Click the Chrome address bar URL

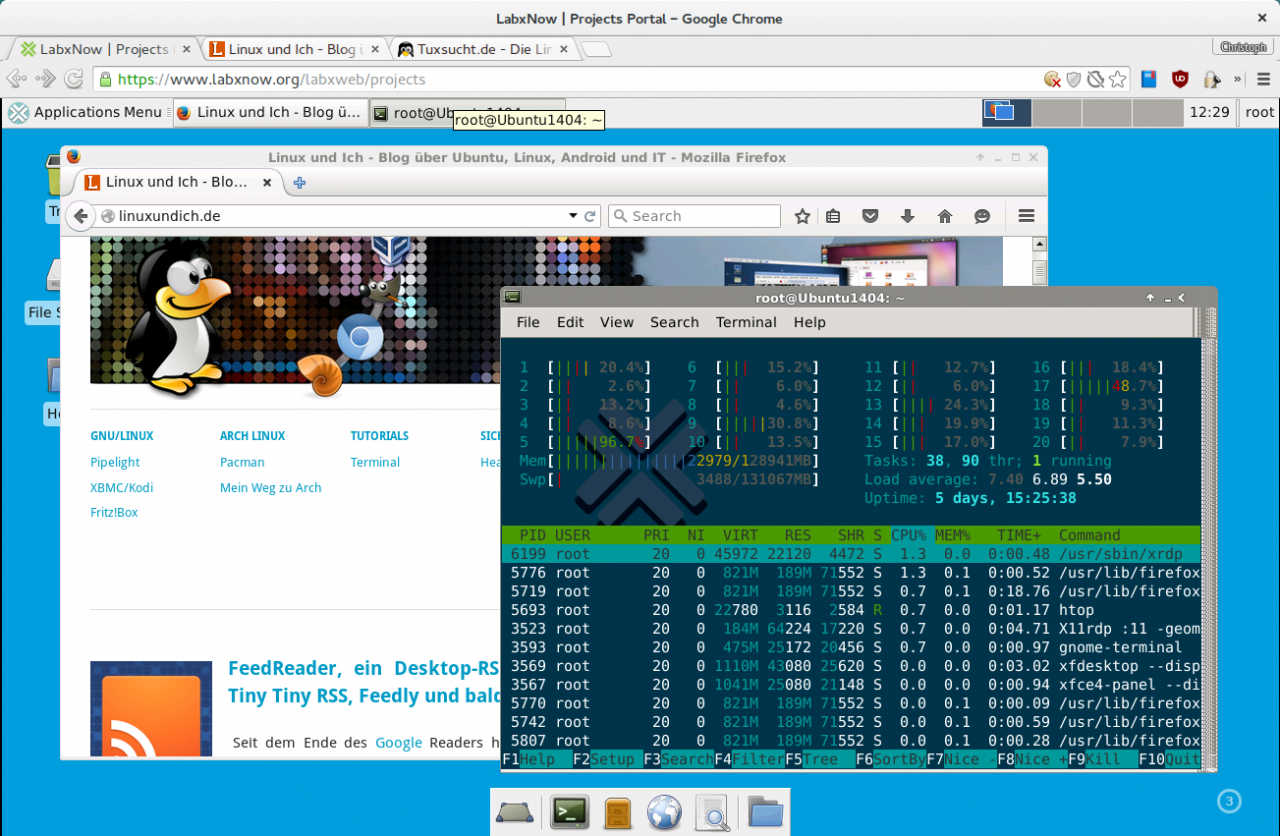(x=272, y=79)
